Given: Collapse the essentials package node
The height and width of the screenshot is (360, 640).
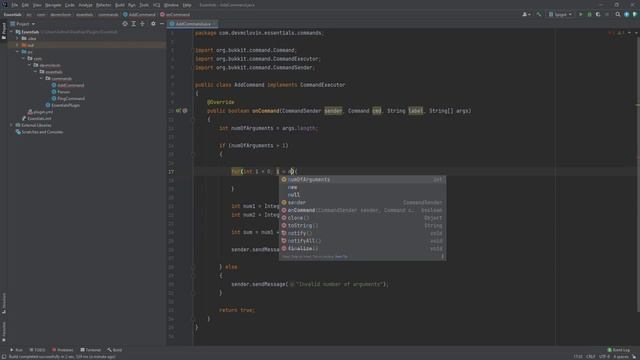Looking at the screenshot, I should [x=36, y=72].
